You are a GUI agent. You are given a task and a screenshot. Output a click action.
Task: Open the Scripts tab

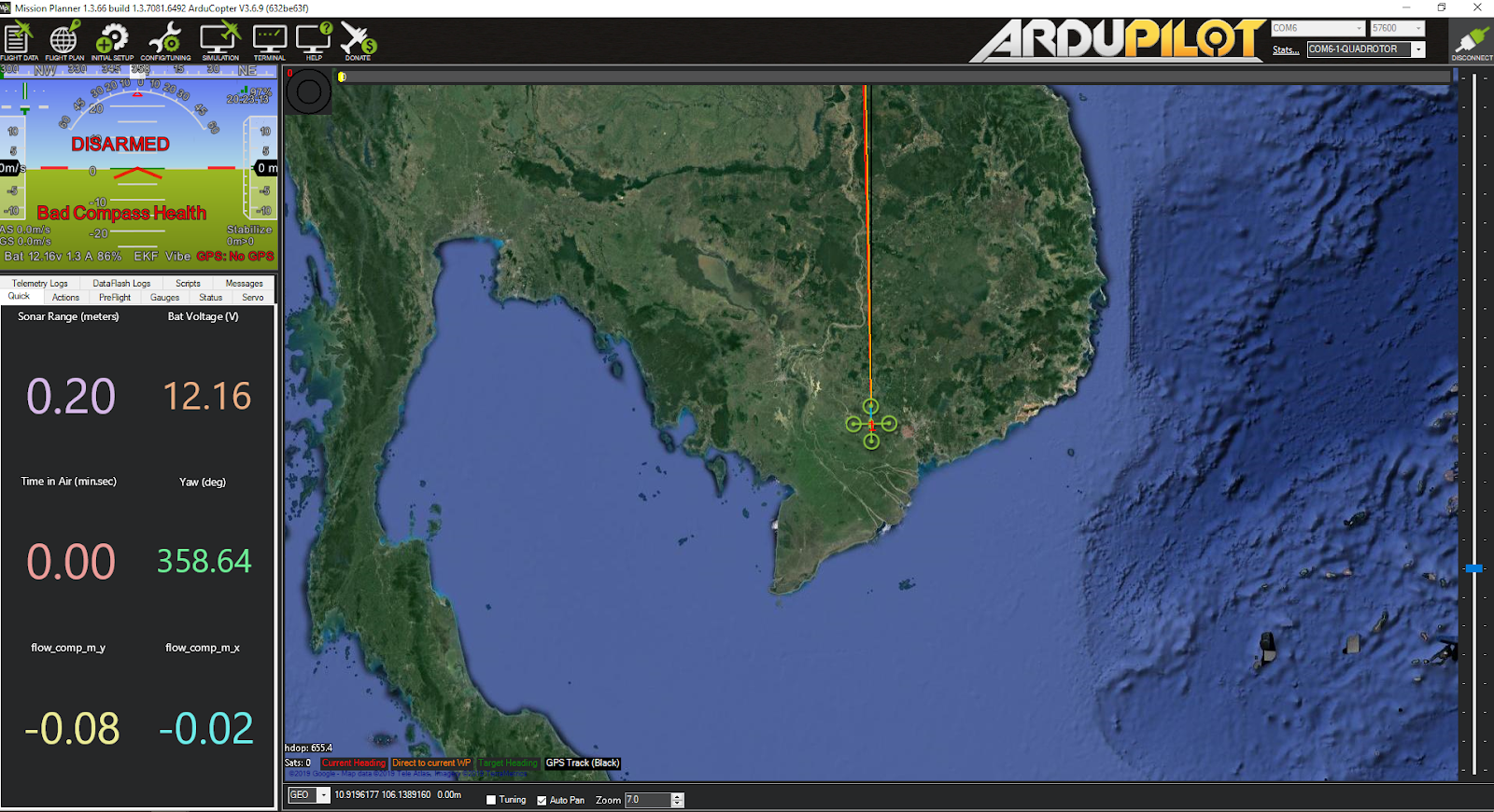[x=188, y=284]
